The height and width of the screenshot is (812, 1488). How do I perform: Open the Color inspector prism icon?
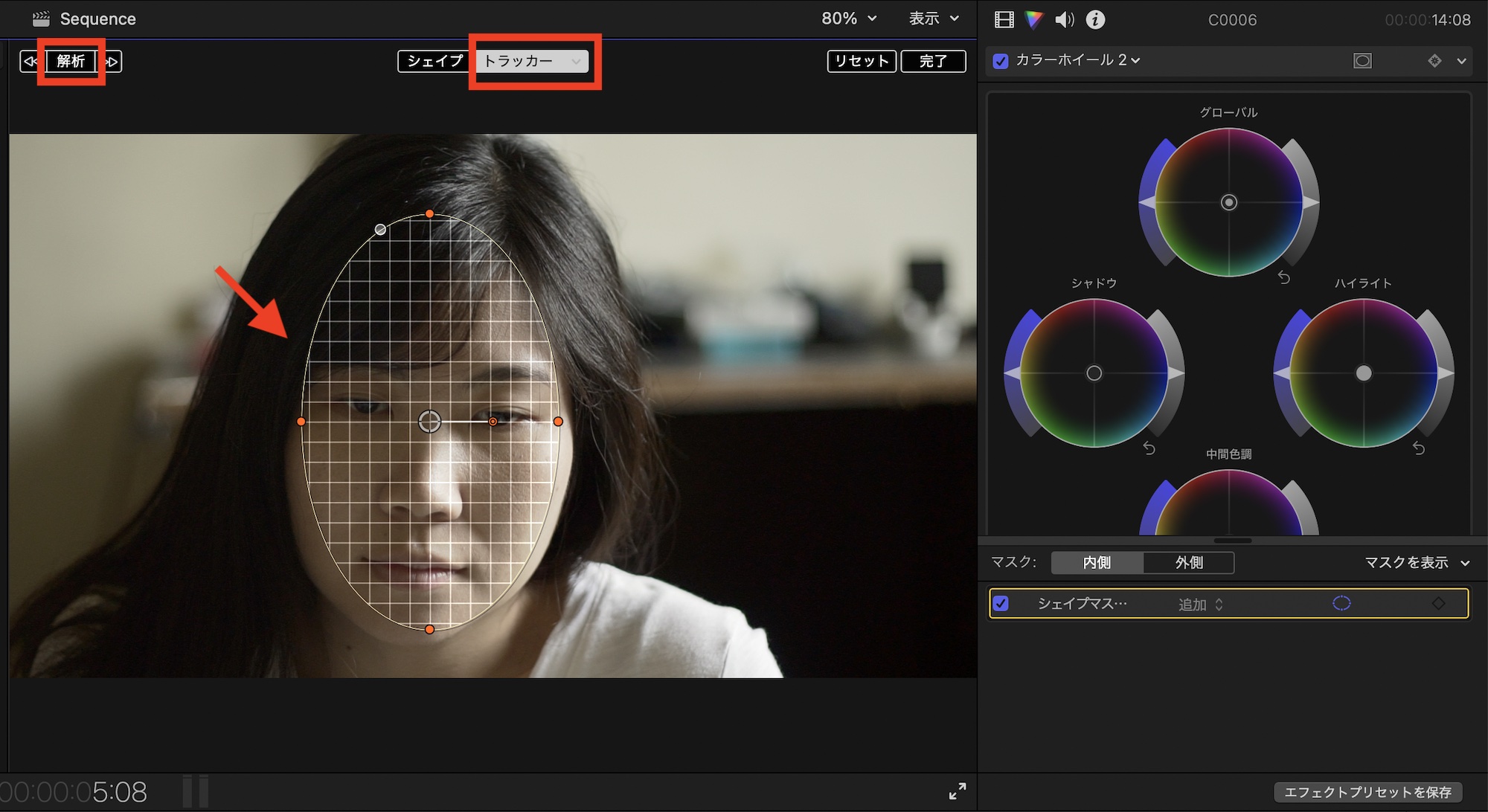(1033, 20)
